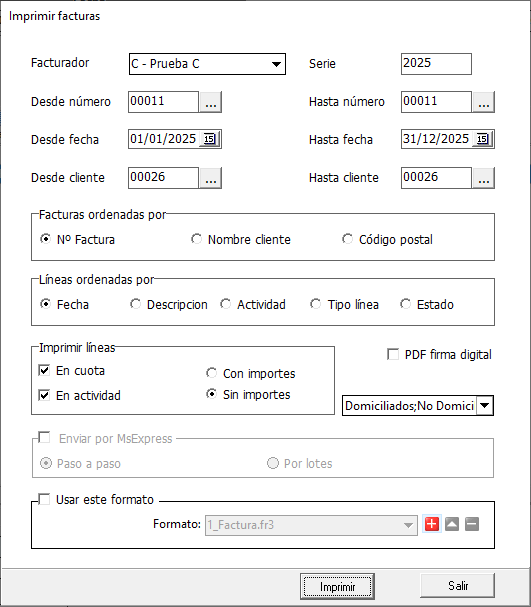Sort invoices by Nombre cliente
This screenshot has height=607, width=531.
point(197,239)
